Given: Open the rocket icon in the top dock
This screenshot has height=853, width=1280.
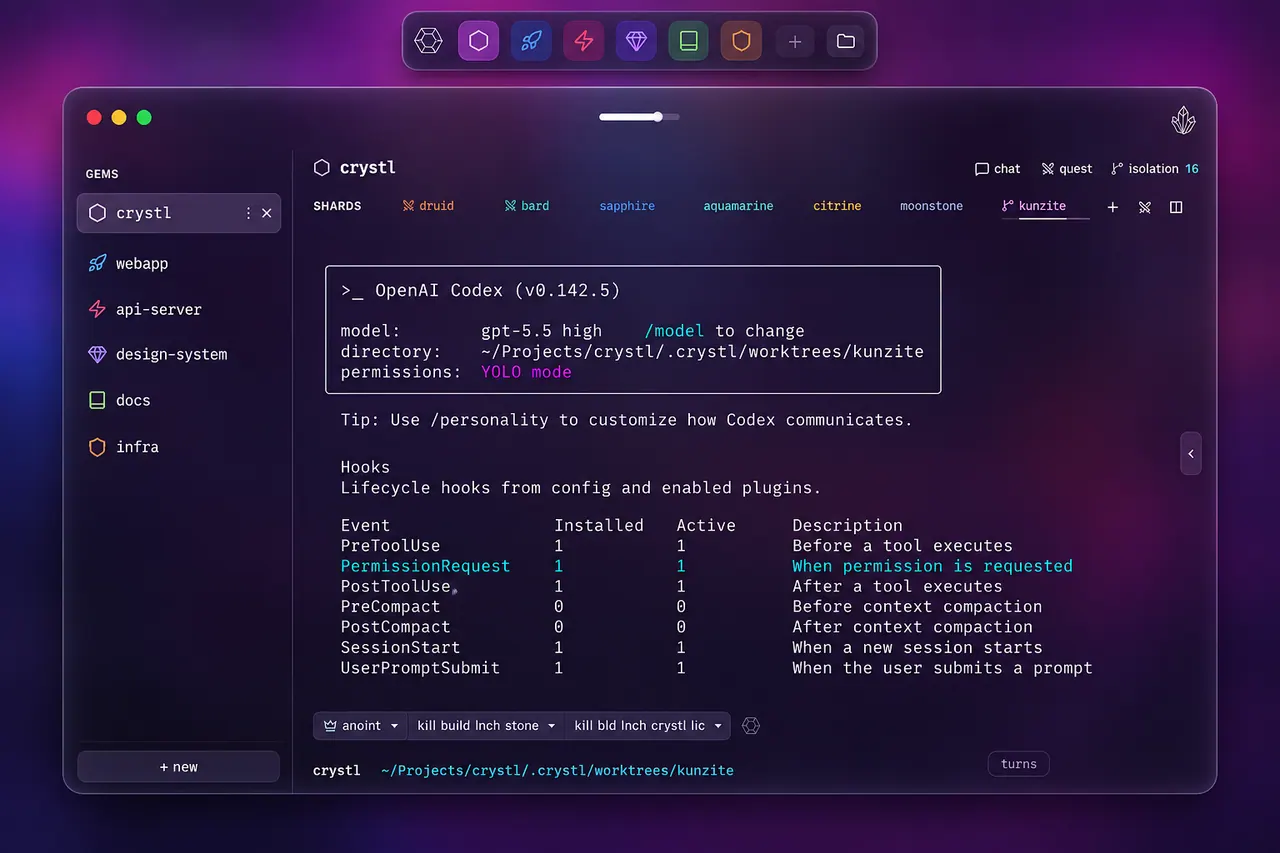Looking at the screenshot, I should [x=531, y=41].
